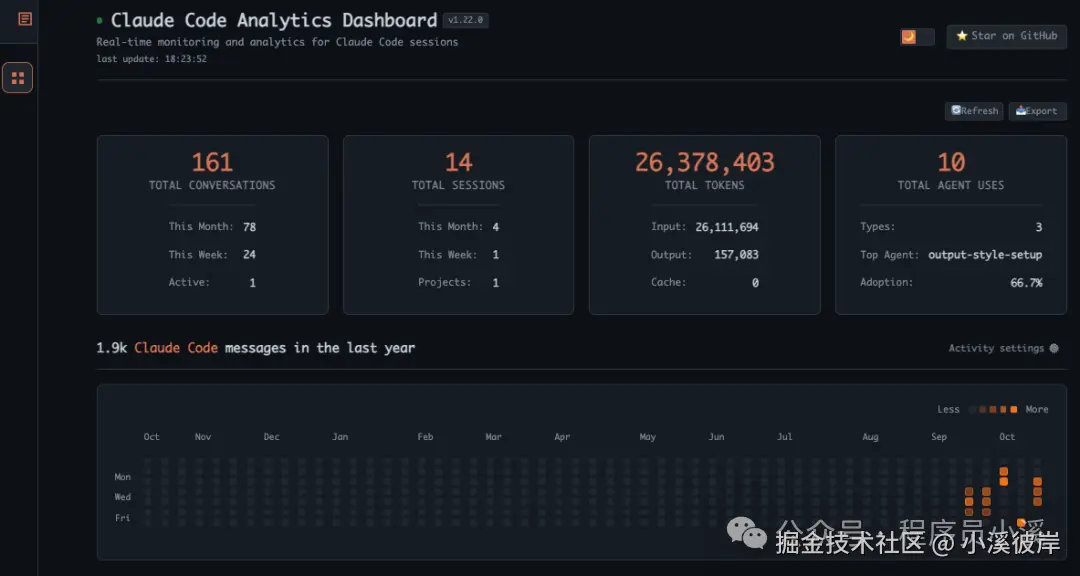Click the Export button

click(1037, 111)
